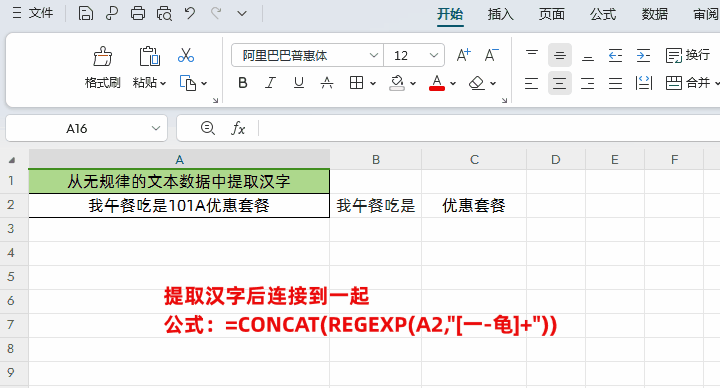The image size is (720, 388).
Task: Click the 合并 merge cells button
Action: point(688,83)
